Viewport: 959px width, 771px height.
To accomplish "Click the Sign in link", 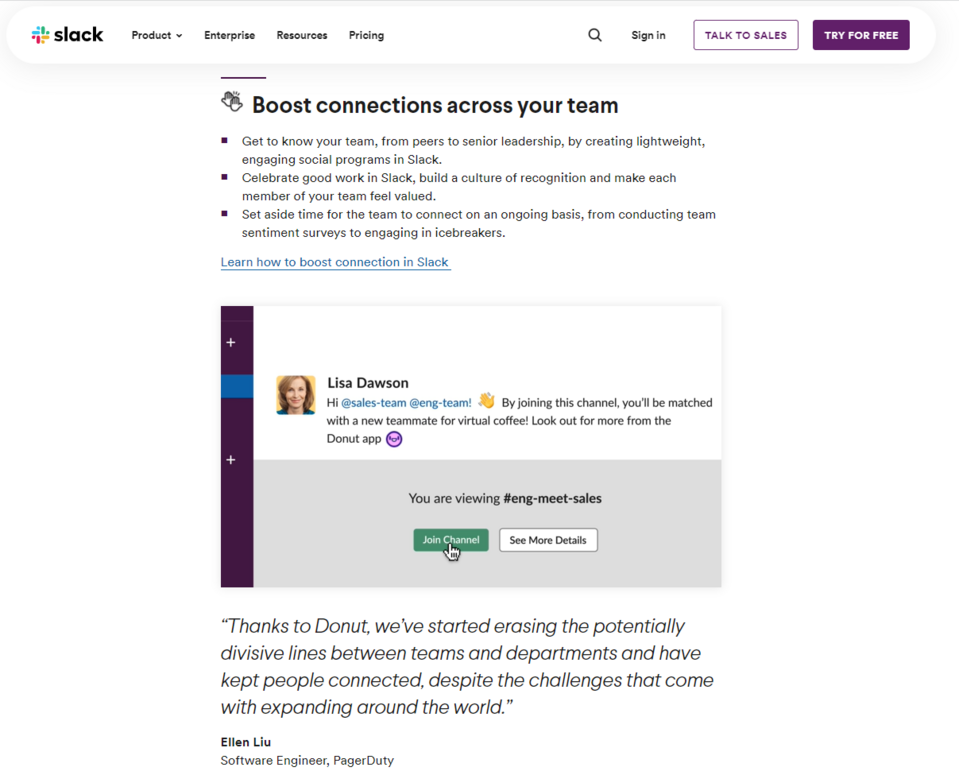I will [648, 35].
